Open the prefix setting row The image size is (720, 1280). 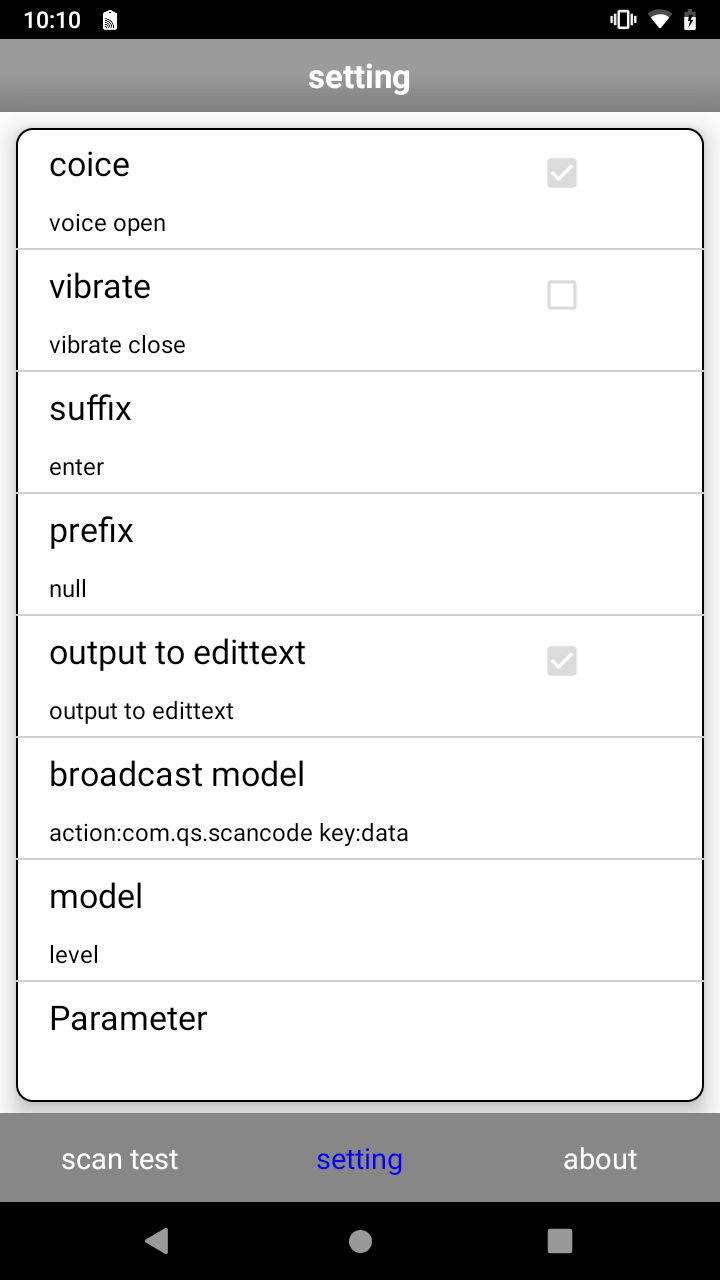pos(360,554)
